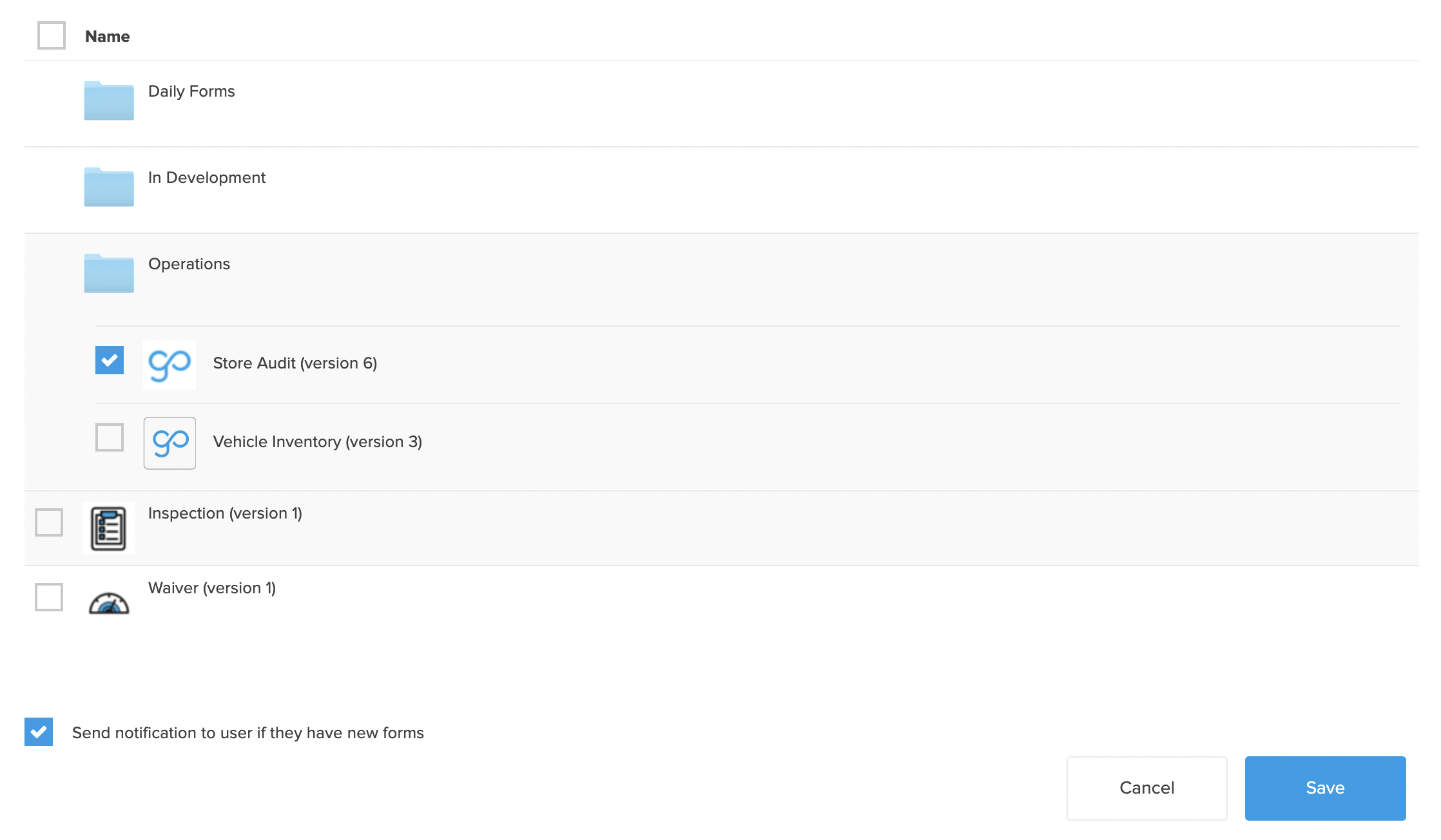Click the Waiver (version 1) text

tap(212, 588)
